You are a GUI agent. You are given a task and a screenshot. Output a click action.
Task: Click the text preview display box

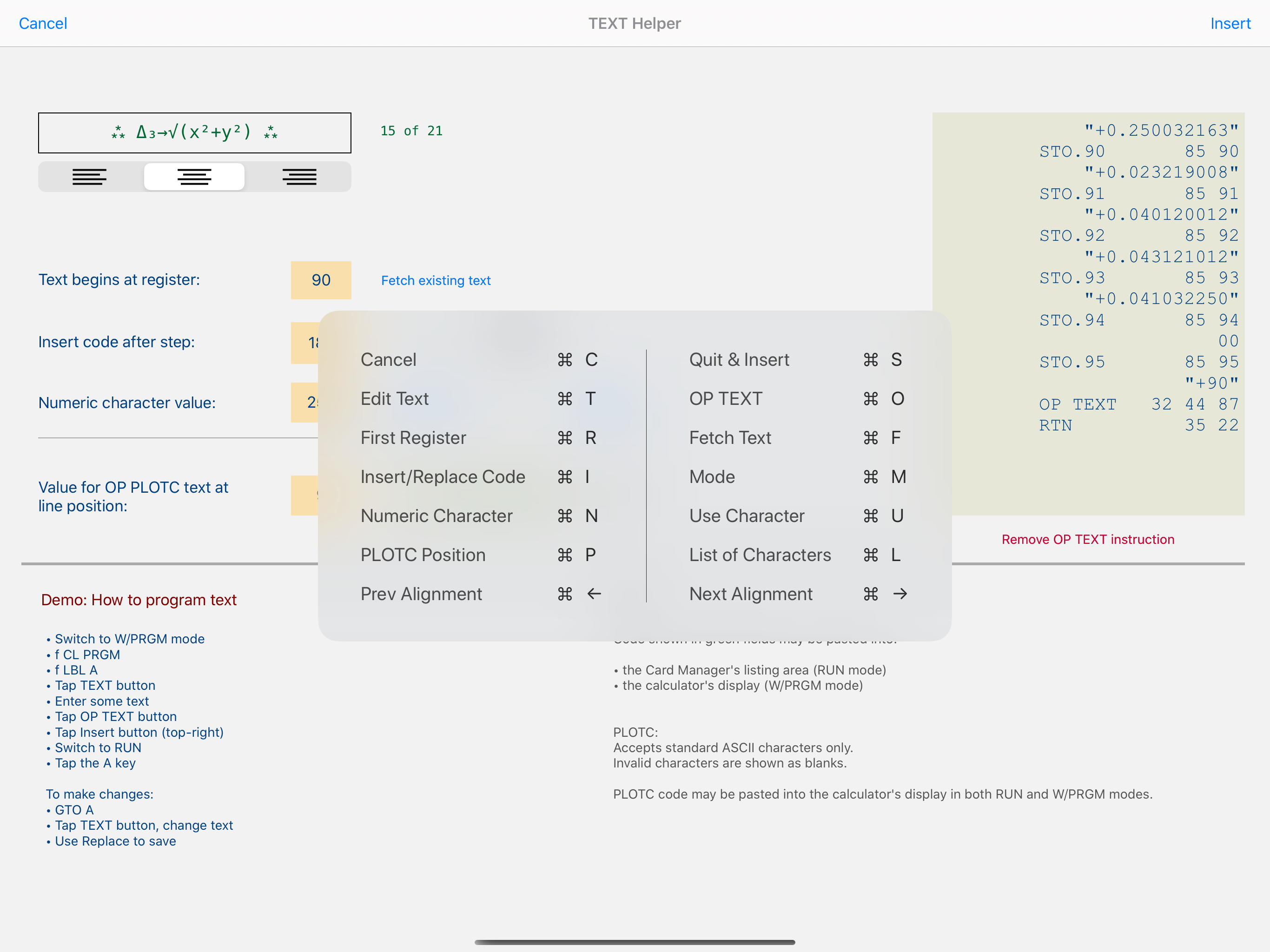195,132
